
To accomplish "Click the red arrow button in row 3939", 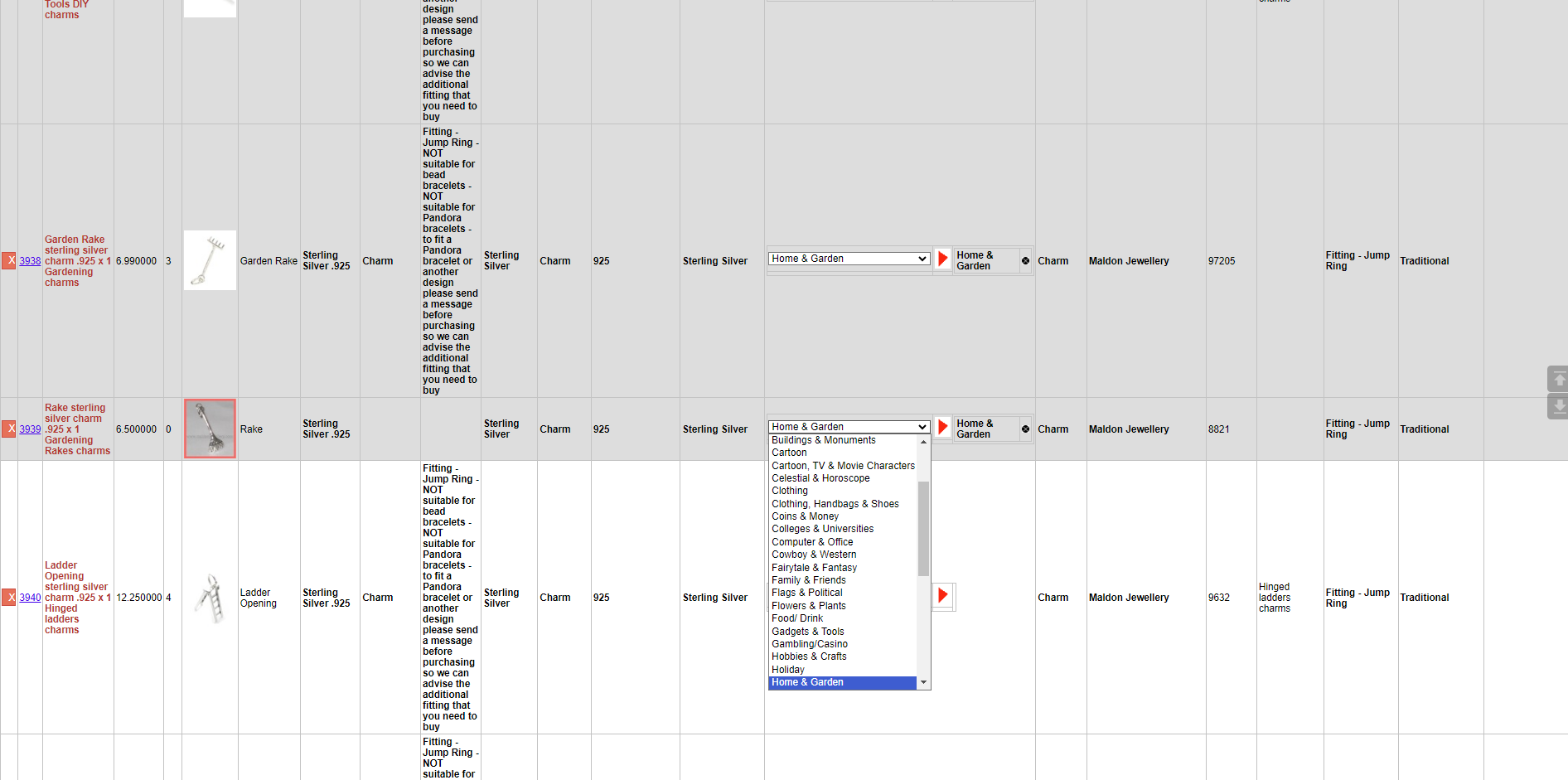I will point(942,427).
